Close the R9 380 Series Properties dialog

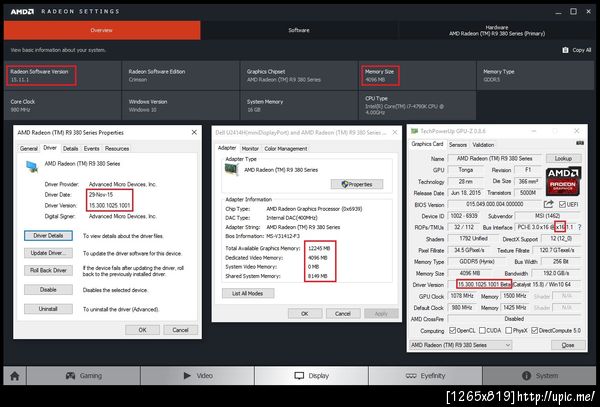[x=194, y=132]
